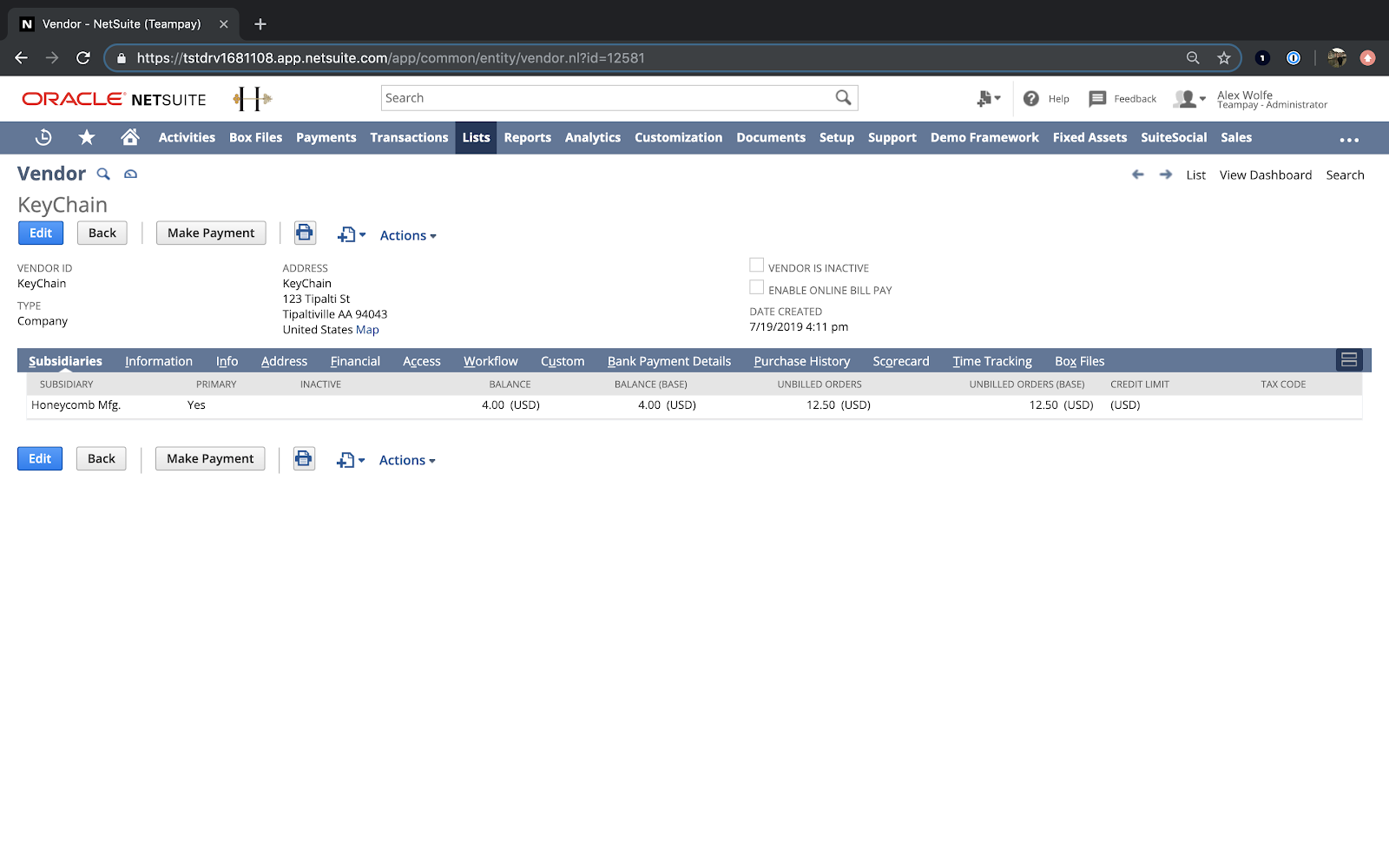The height and width of the screenshot is (868, 1389).
Task: Open the SuiteSocial menu
Action: (x=1174, y=137)
